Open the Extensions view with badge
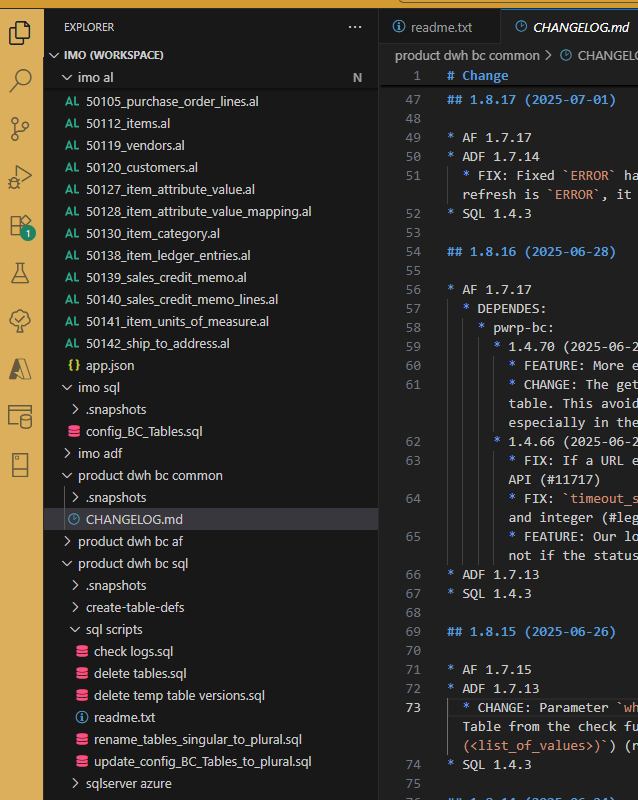 coord(21,227)
